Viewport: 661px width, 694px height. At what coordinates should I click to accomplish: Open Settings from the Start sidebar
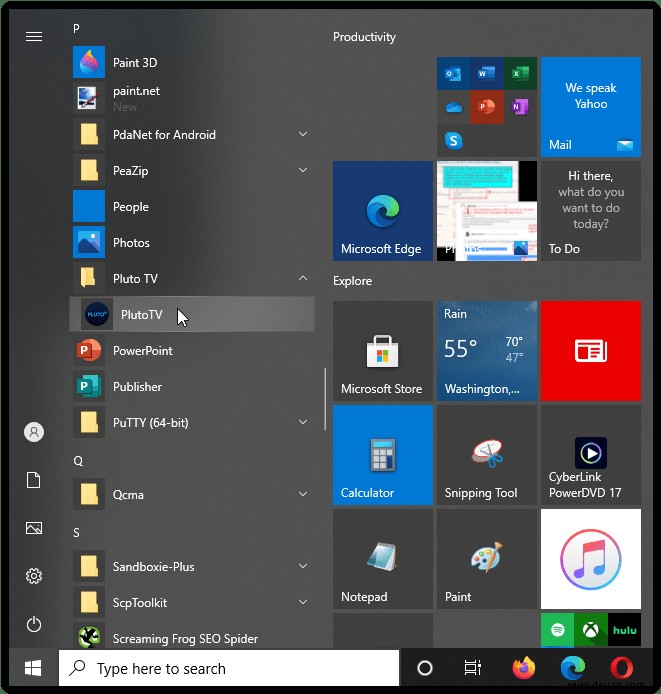pos(34,576)
